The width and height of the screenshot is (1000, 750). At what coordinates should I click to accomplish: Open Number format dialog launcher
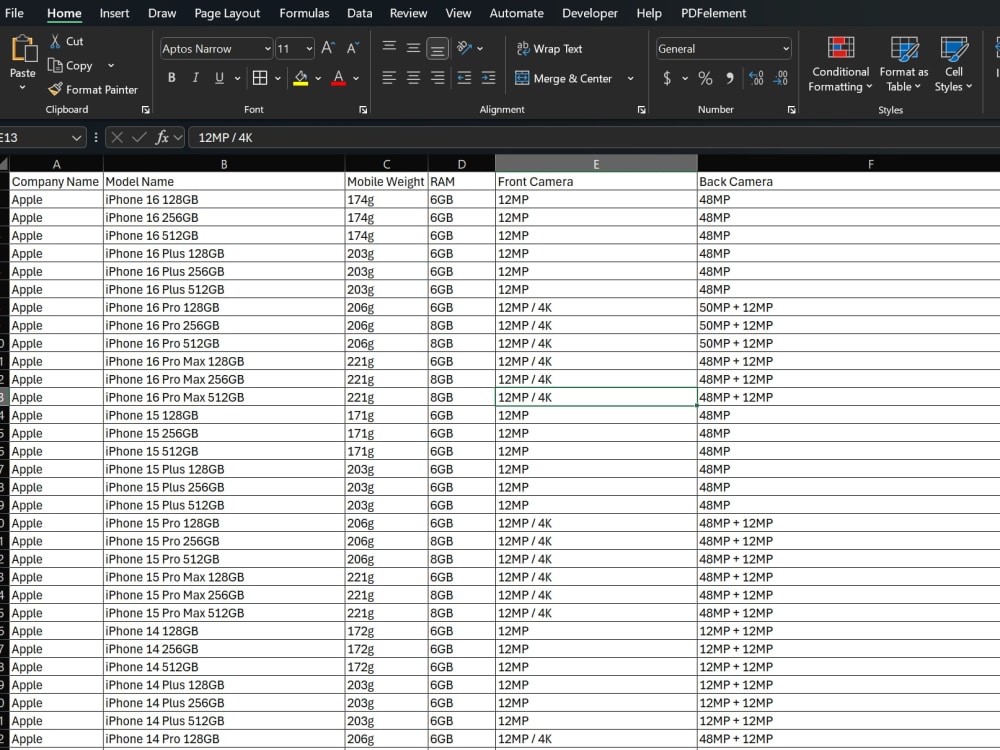tap(791, 110)
